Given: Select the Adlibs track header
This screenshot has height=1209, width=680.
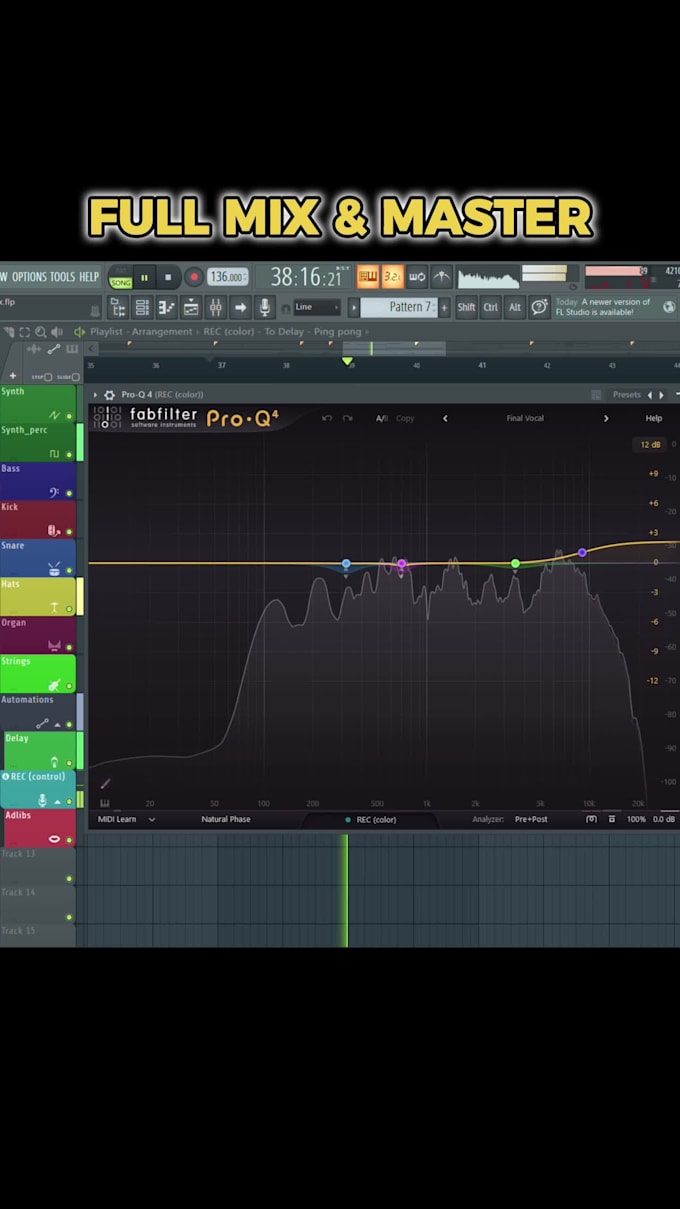Looking at the screenshot, I should tap(38, 827).
